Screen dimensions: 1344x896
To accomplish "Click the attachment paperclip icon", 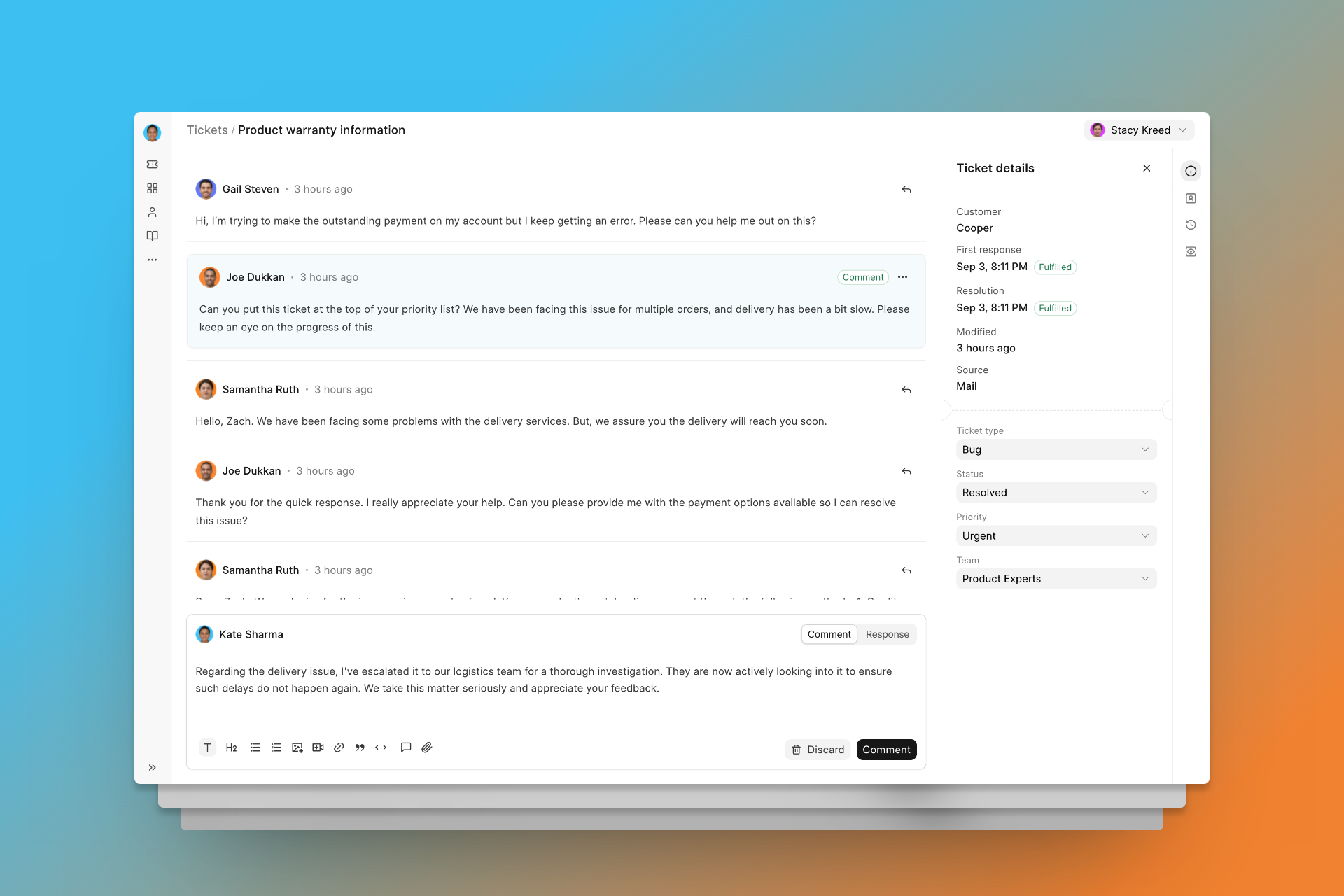I will (x=427, y=747).
